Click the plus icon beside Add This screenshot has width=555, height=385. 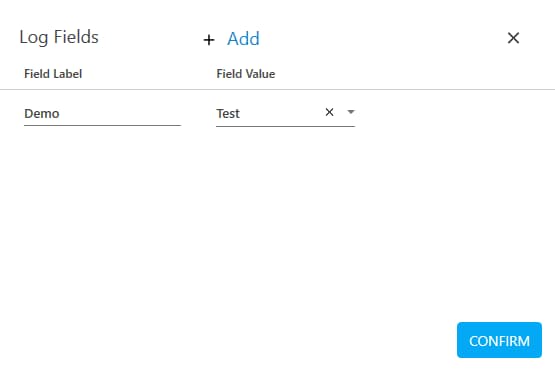pyautogui.click(x=209, y=40)
